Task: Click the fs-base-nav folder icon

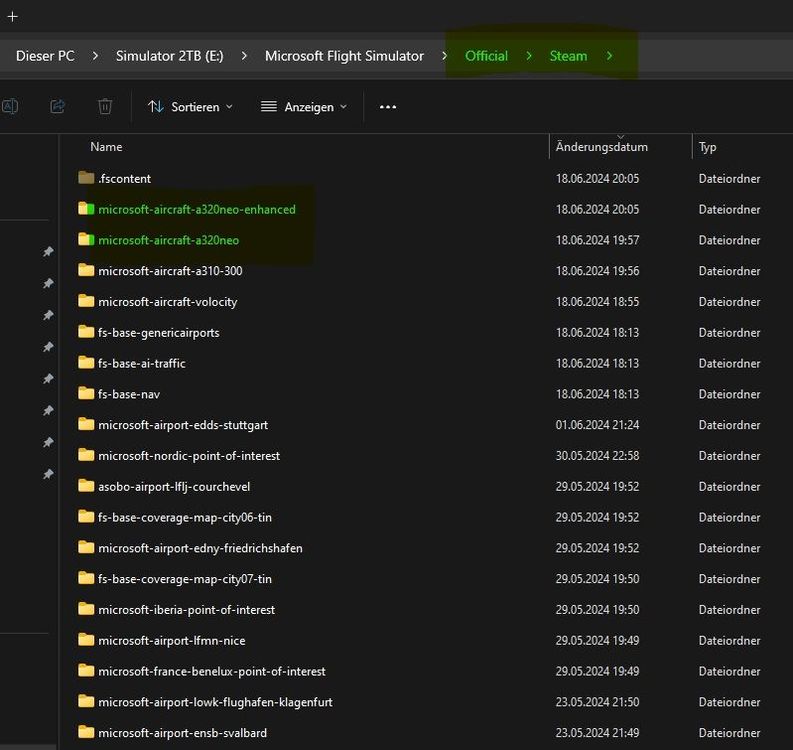Action: click(86, 394)
